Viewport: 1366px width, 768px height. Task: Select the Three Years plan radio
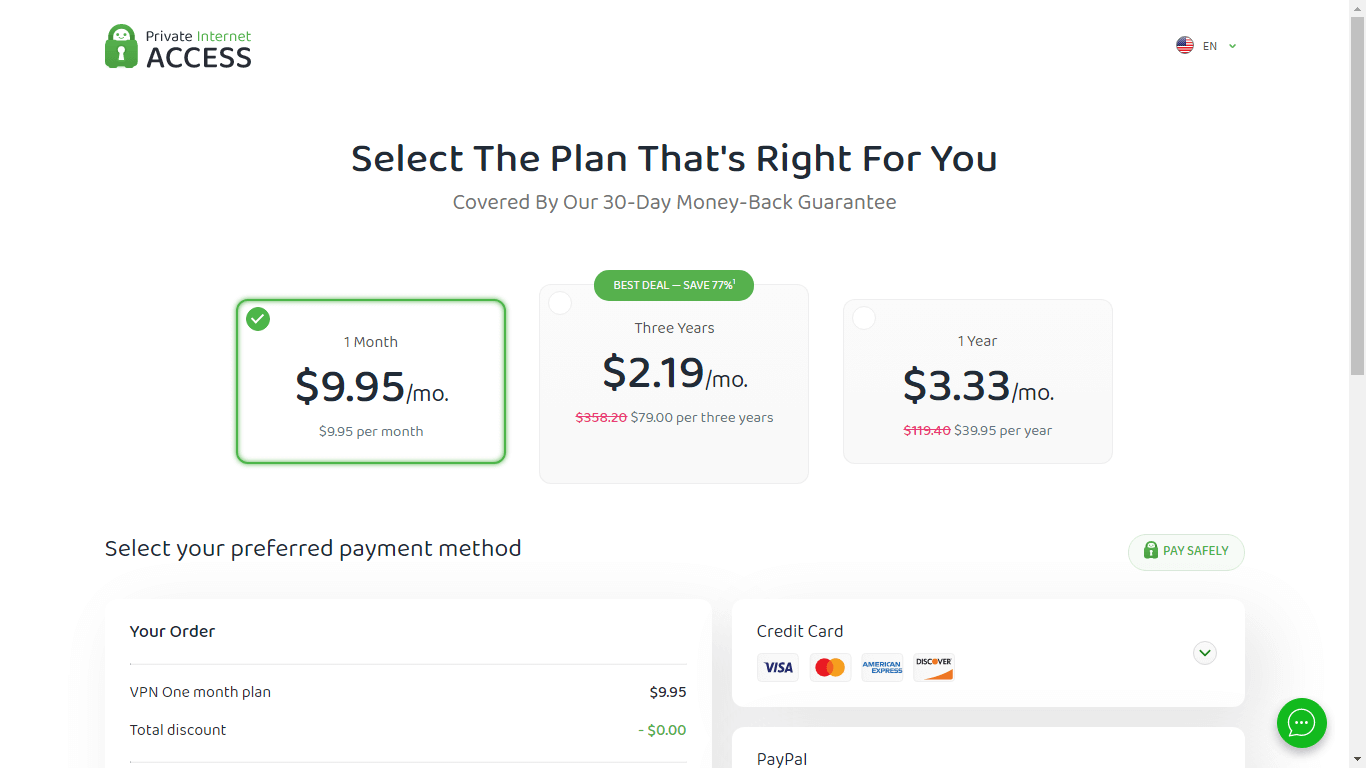(560, 303)
